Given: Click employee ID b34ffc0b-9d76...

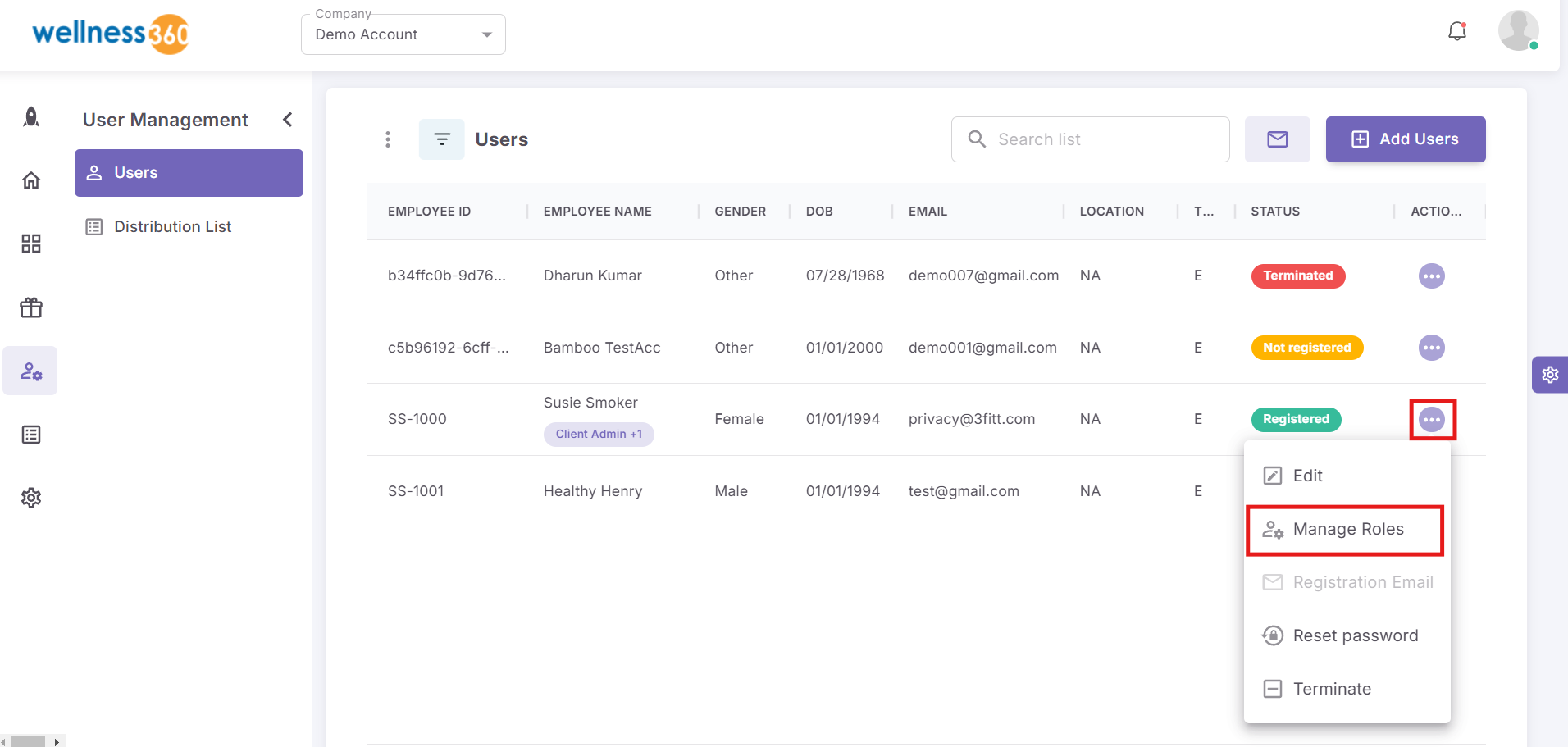Looking at the screenshot, I should [x=447, y=276].
